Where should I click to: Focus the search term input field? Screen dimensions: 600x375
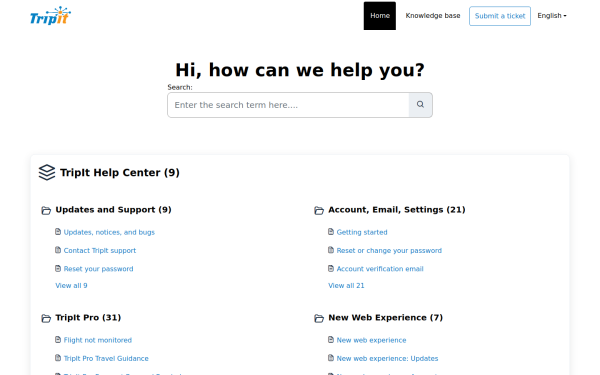[288, 104]
